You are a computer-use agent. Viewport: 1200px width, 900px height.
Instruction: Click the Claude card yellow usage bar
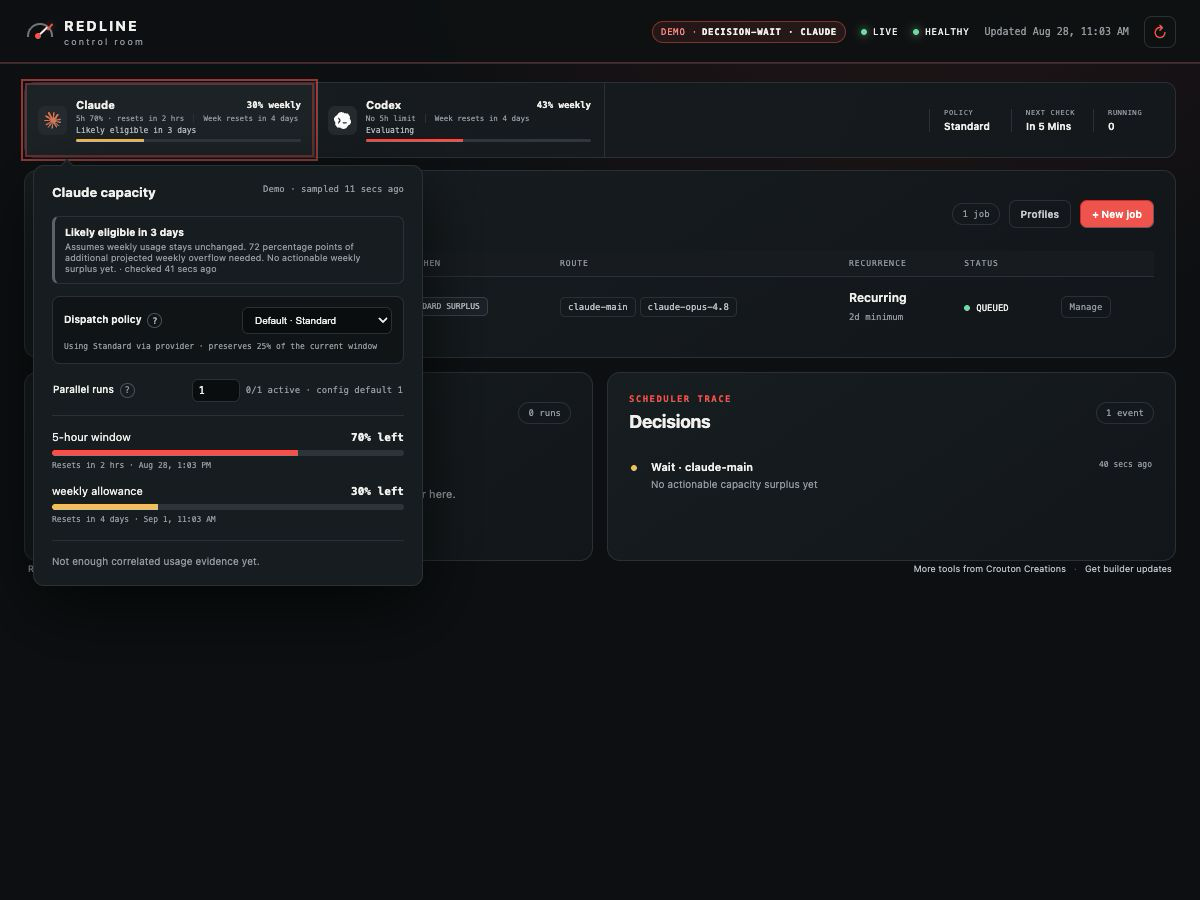point(188,140)
